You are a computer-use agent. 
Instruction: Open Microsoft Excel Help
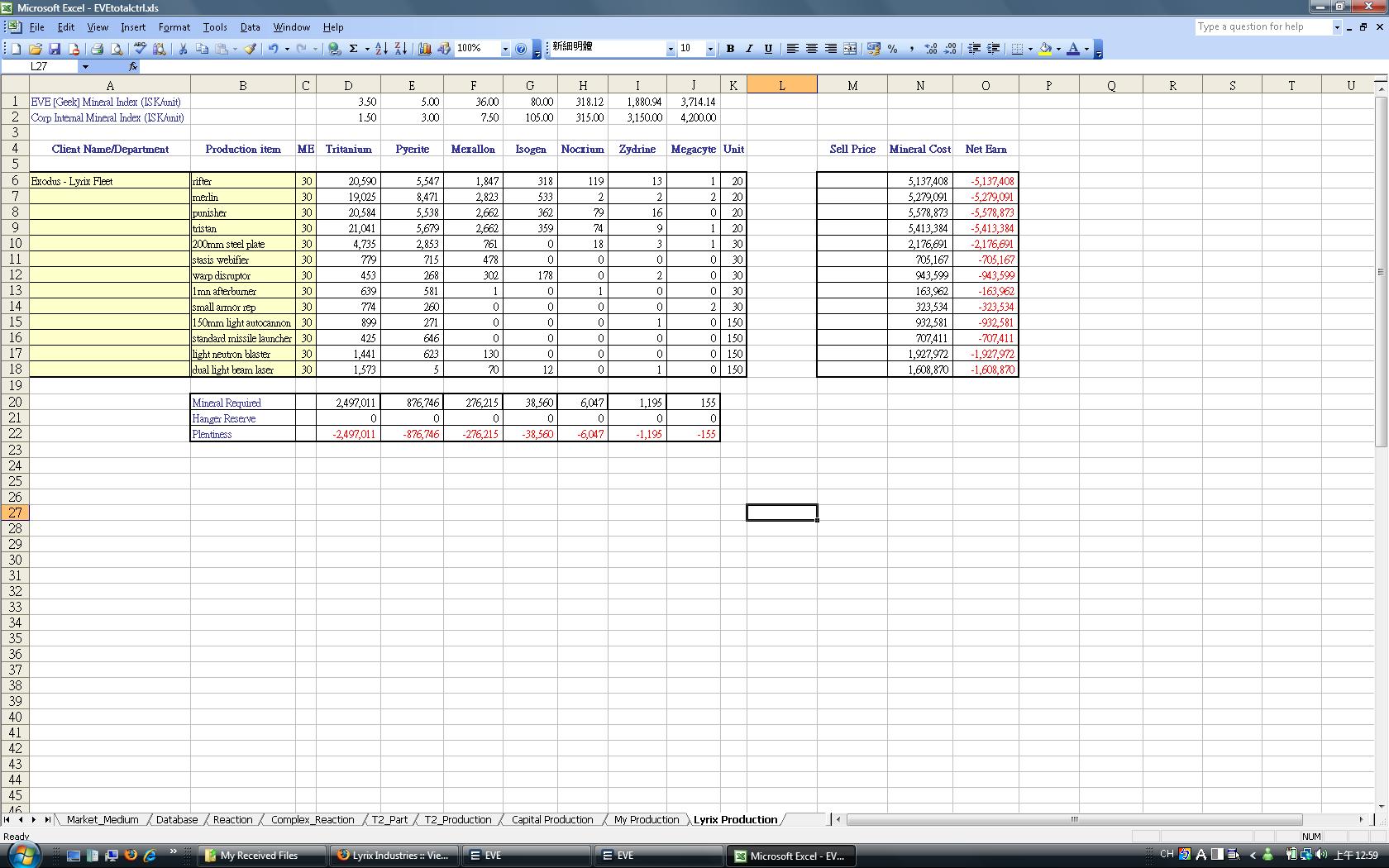(521, 49)
